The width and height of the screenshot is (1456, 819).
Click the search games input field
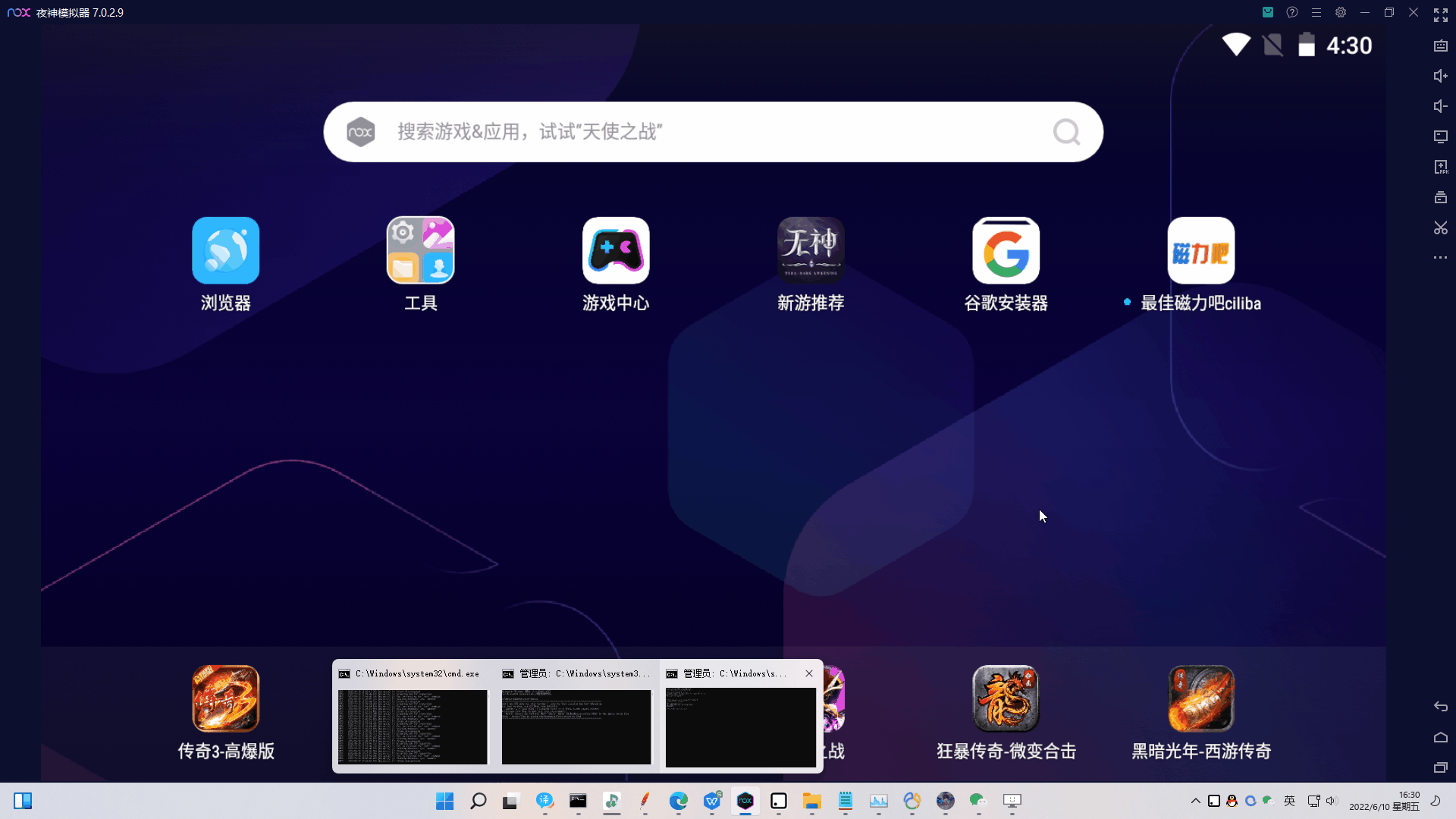click(713, 132)
